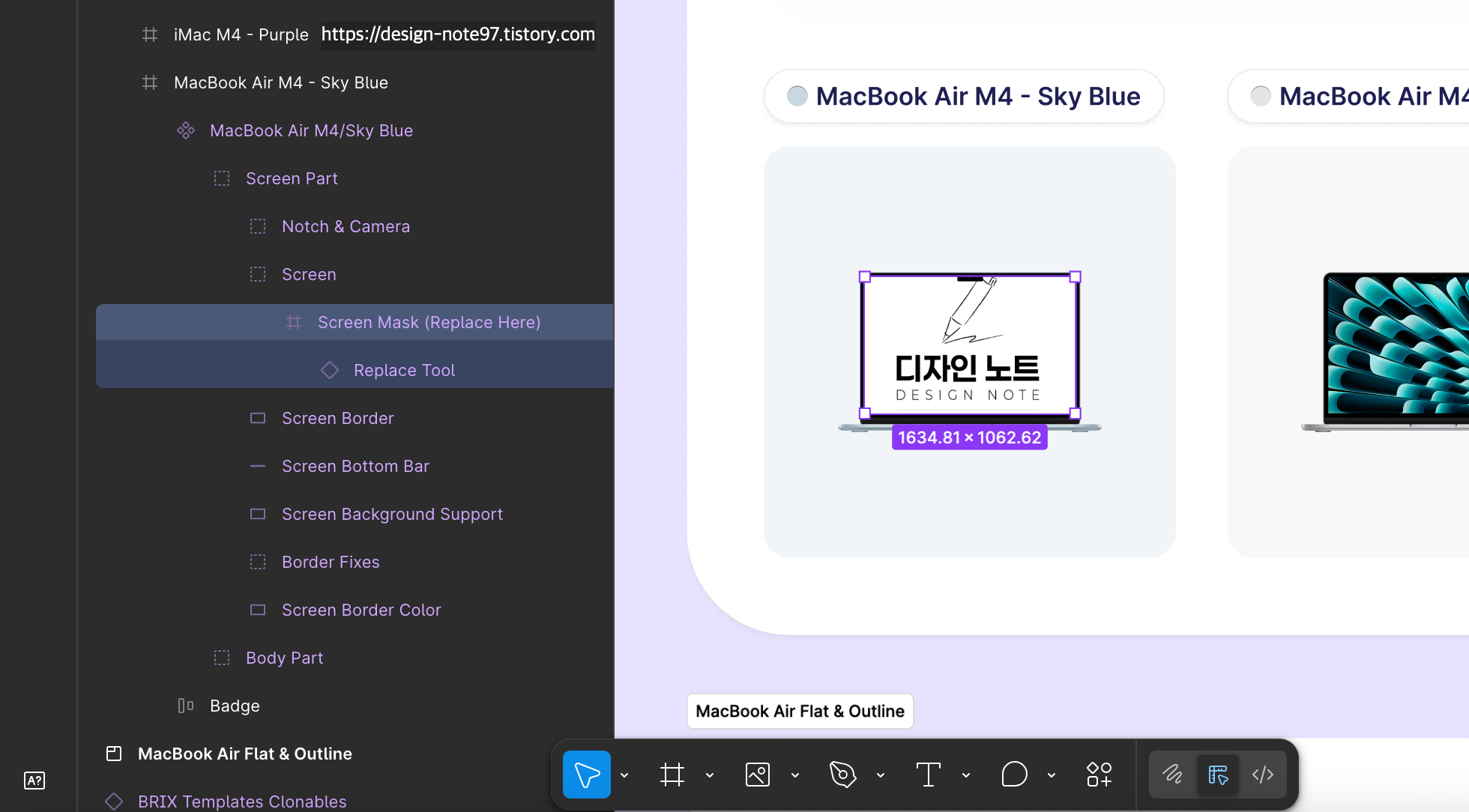
Task: Click the bottom-left selection handle
Action: click(864, 413)
